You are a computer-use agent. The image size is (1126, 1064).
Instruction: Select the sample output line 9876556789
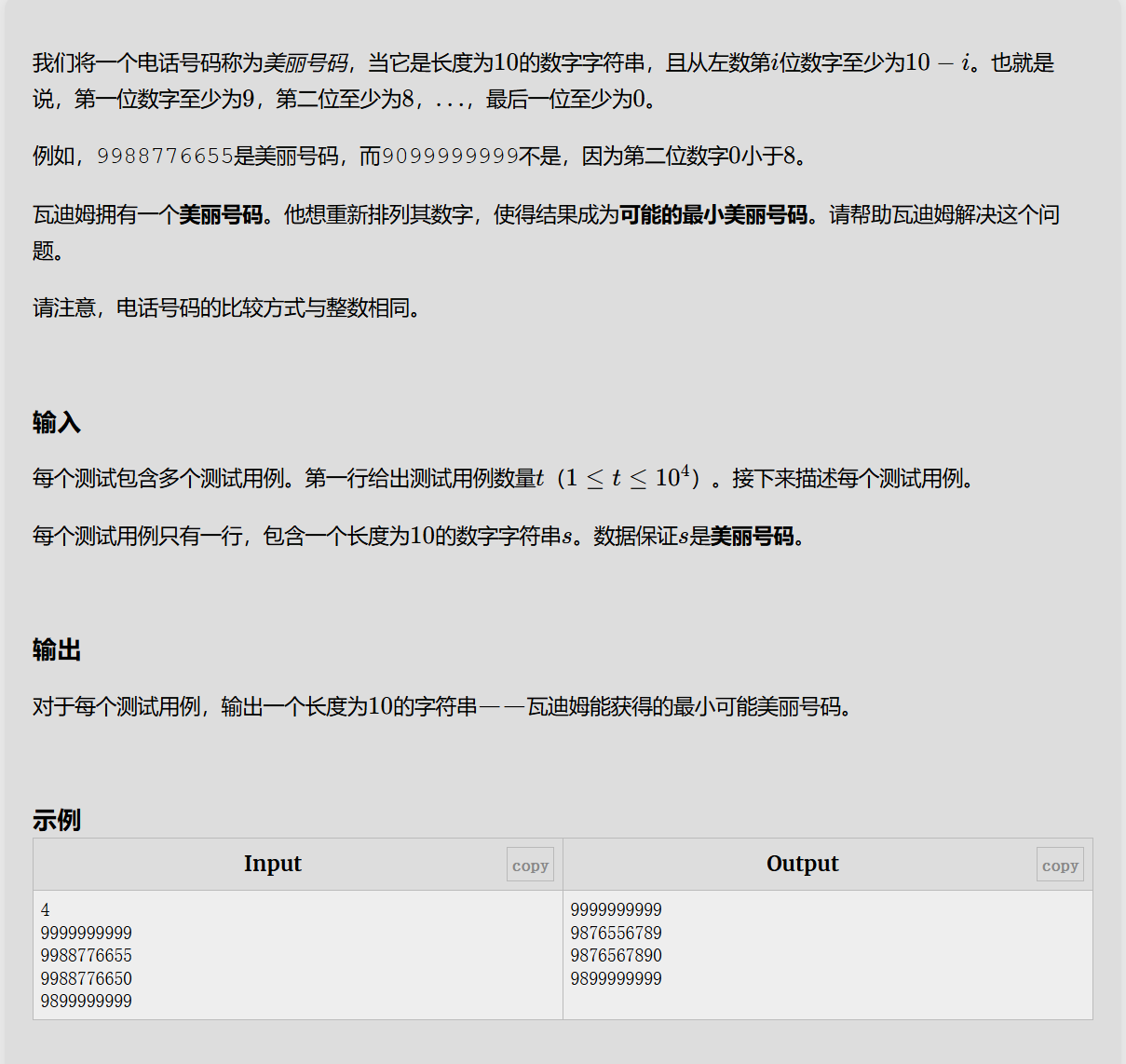tap(616, 933)
